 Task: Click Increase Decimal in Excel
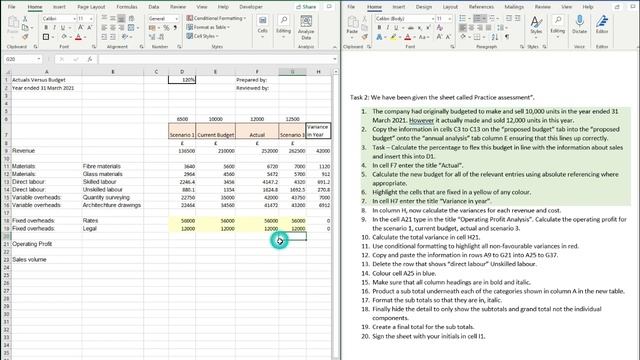pos(152,37)
